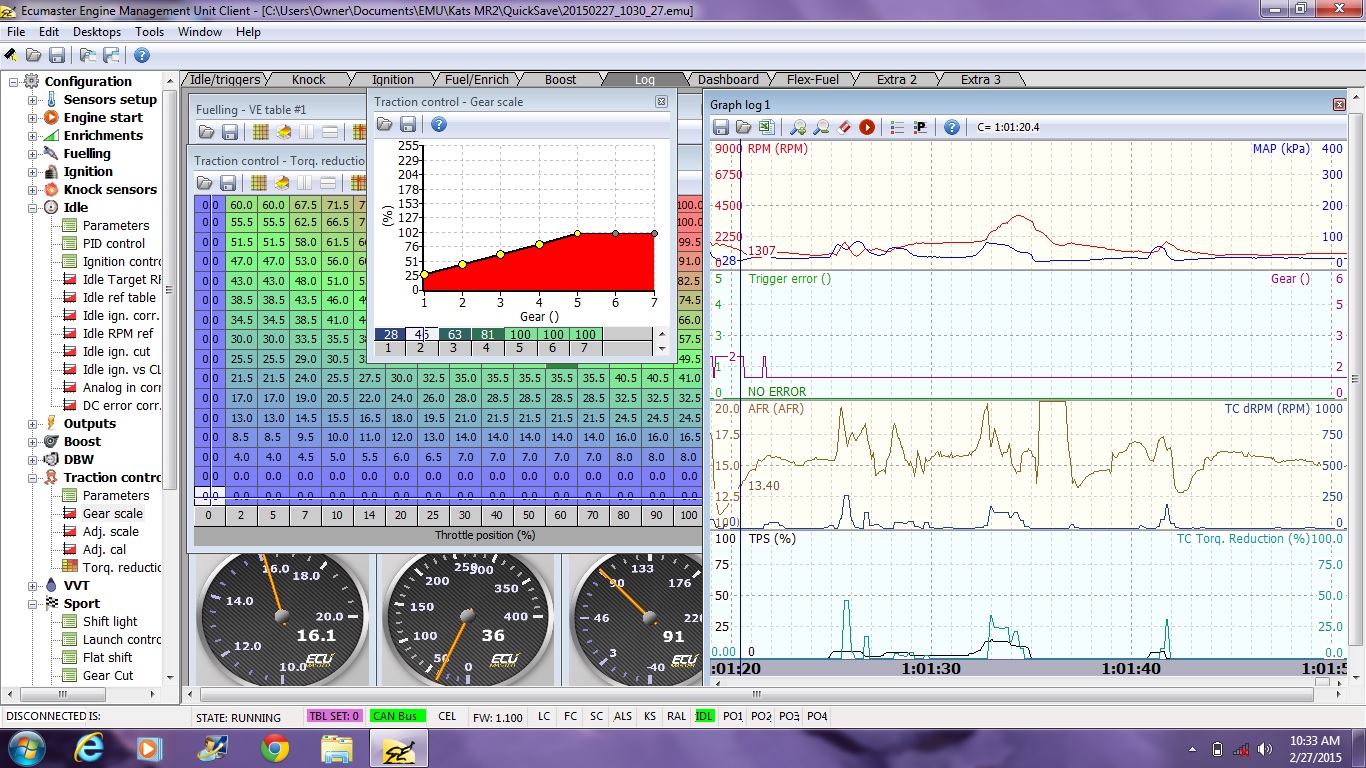Click the CAN Bus status indicator
1366x768 pixels.
(397, 716)
